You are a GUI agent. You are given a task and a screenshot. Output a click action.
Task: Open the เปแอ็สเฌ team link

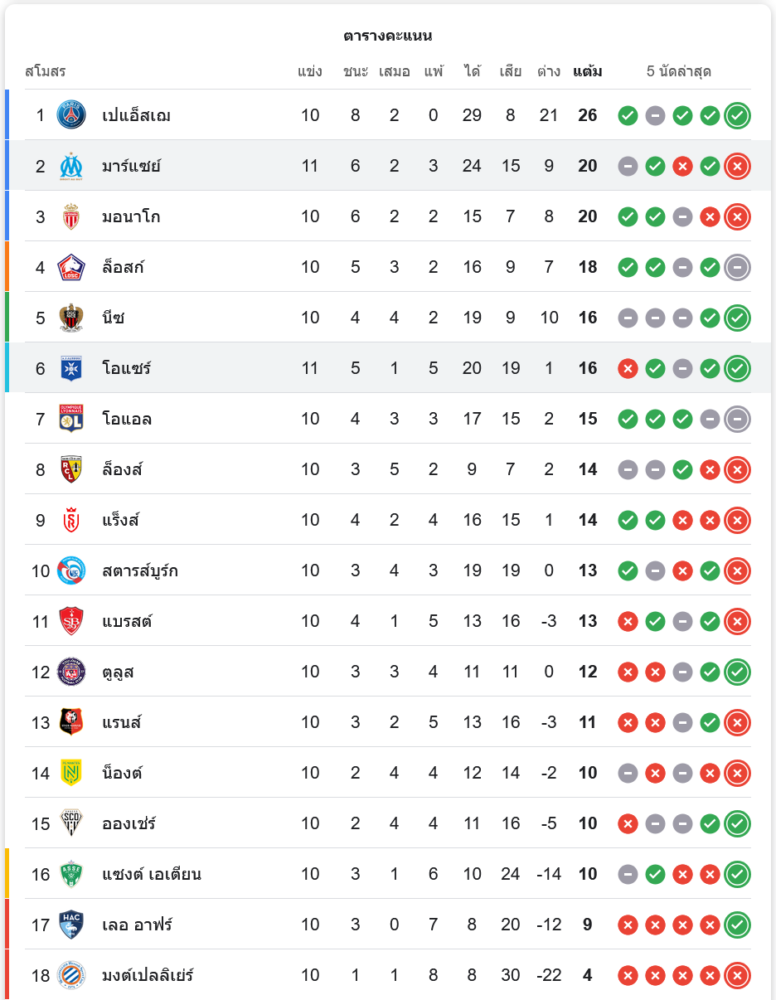click(136, 115)
